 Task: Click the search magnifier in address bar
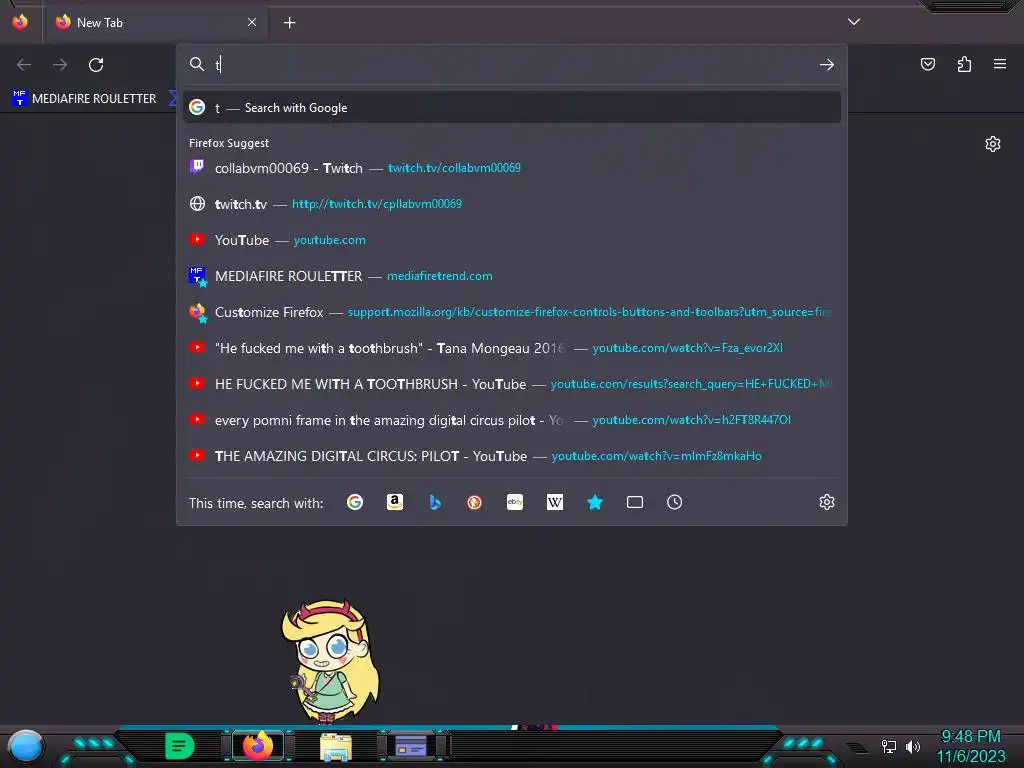pos(197,64)
